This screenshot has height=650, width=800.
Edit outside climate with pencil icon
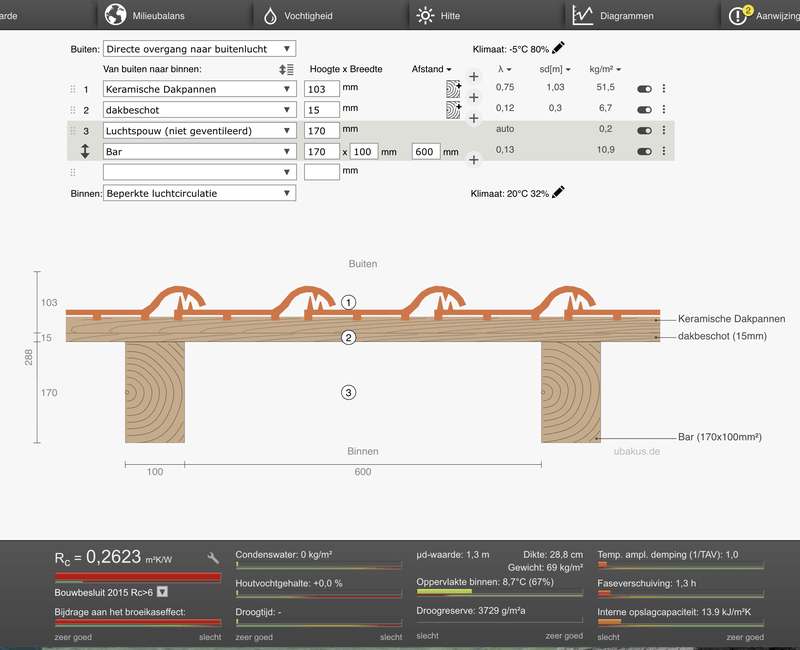pyautogui.click(x=559, y=48)
